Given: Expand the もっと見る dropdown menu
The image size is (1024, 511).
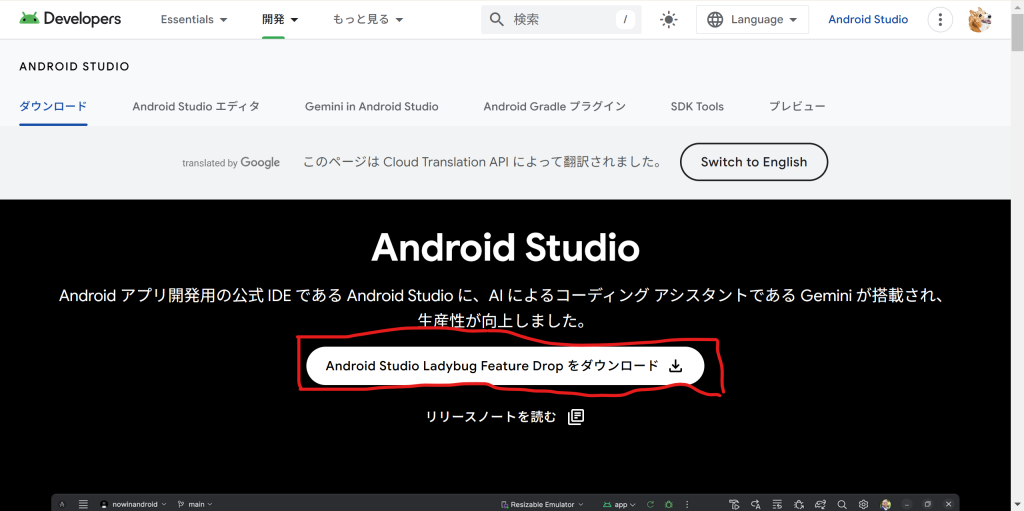Looking at the screenshot, I should tap(368, 19).
